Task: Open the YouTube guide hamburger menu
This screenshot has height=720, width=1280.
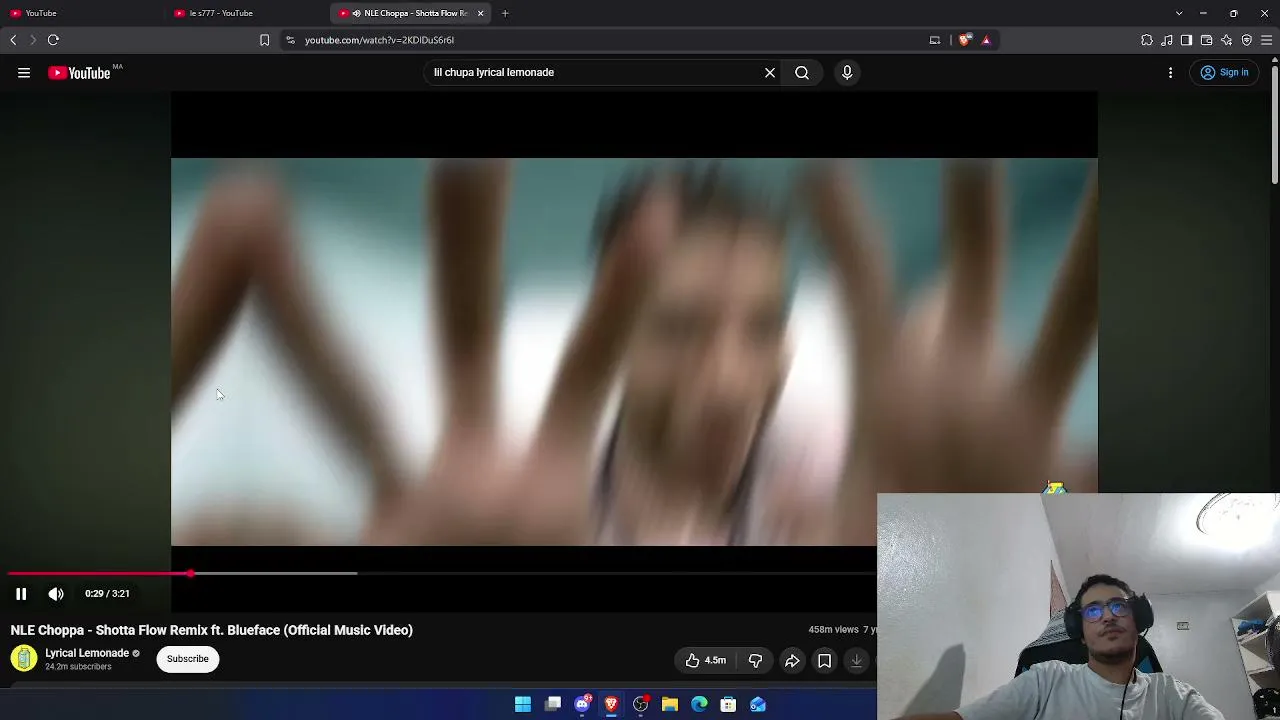Action: [24, 72]
